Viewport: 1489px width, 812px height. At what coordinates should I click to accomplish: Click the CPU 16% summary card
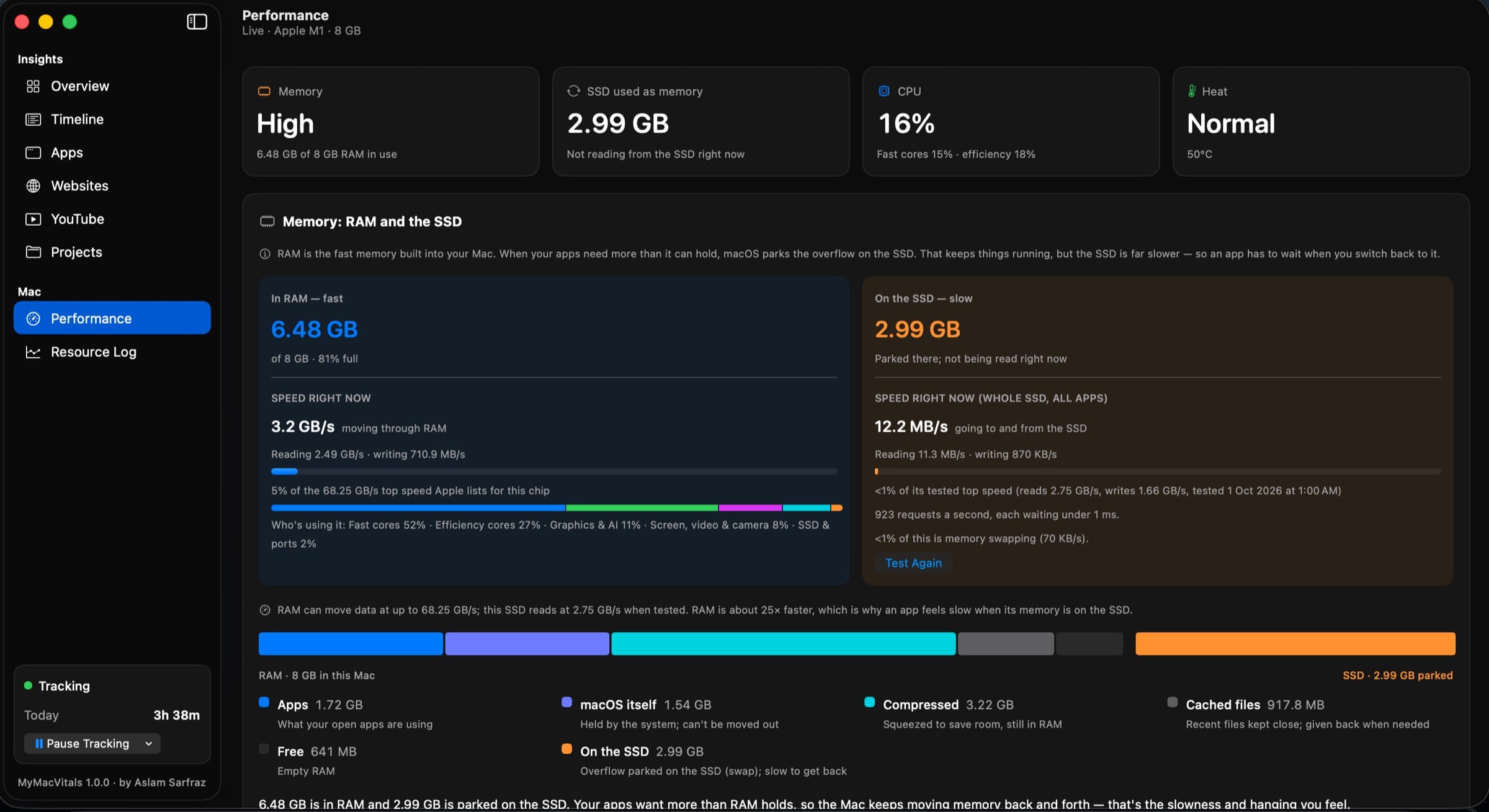point(1011,122)
